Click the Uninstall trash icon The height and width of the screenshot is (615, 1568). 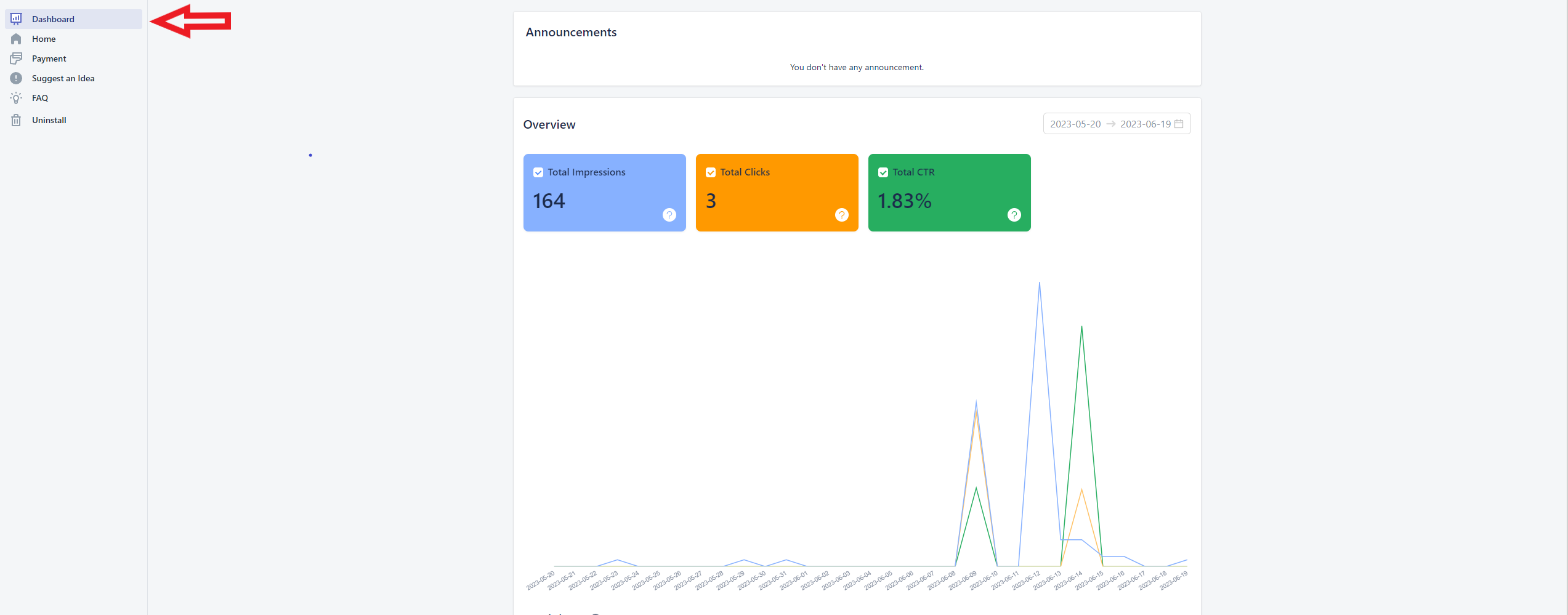(x=16, y=120)
